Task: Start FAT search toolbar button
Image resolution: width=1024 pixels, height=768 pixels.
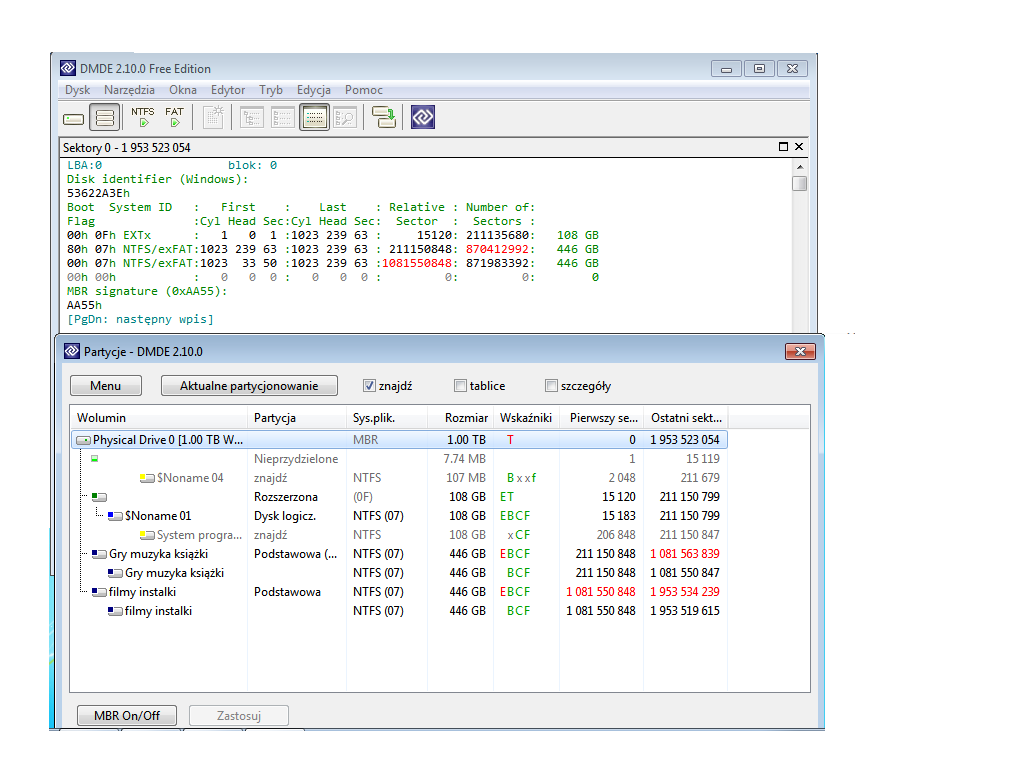Action: pyautogui.click(x=174, y=117)
